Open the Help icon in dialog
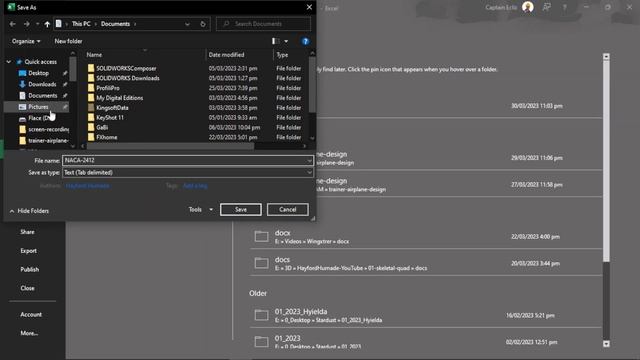The image size is (640, 360). click(x=305, y=41)
